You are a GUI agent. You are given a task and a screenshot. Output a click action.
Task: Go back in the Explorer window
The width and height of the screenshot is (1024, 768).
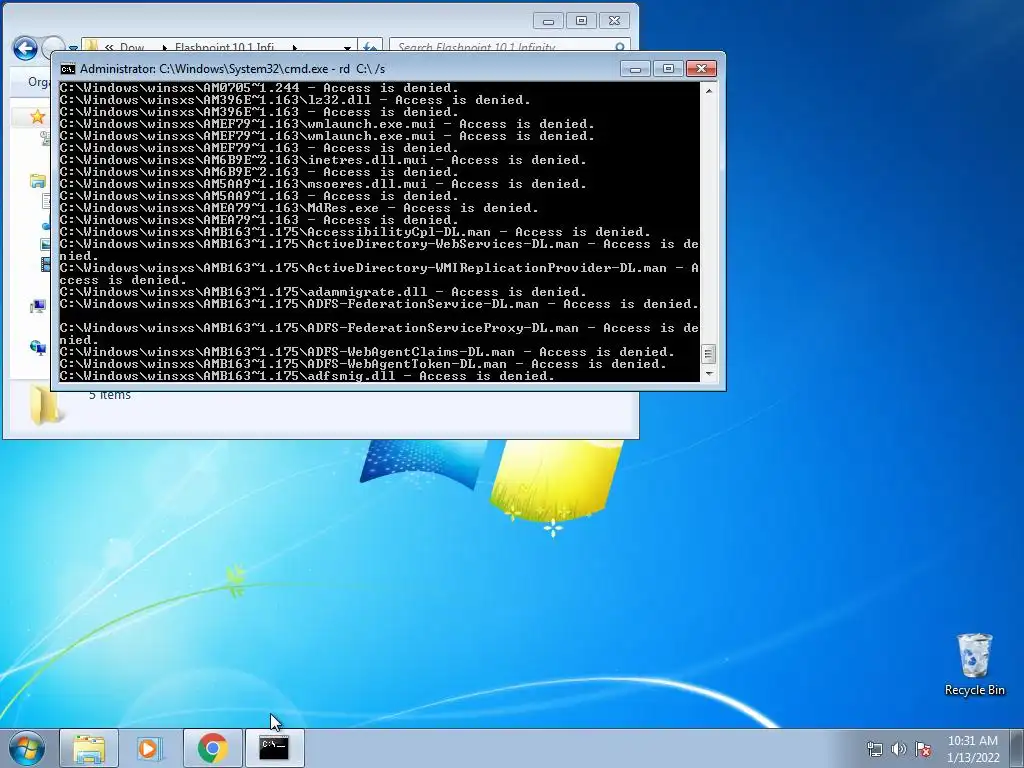(x=25, y=48)
